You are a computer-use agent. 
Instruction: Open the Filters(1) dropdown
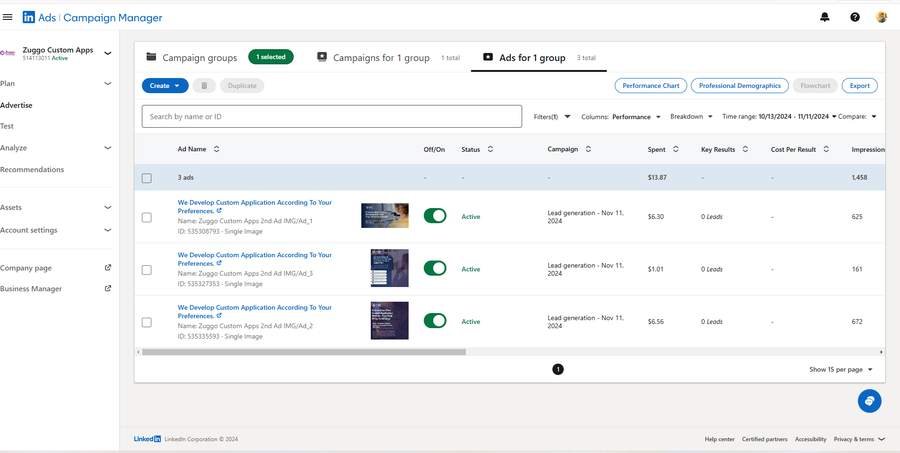[552, 117]
